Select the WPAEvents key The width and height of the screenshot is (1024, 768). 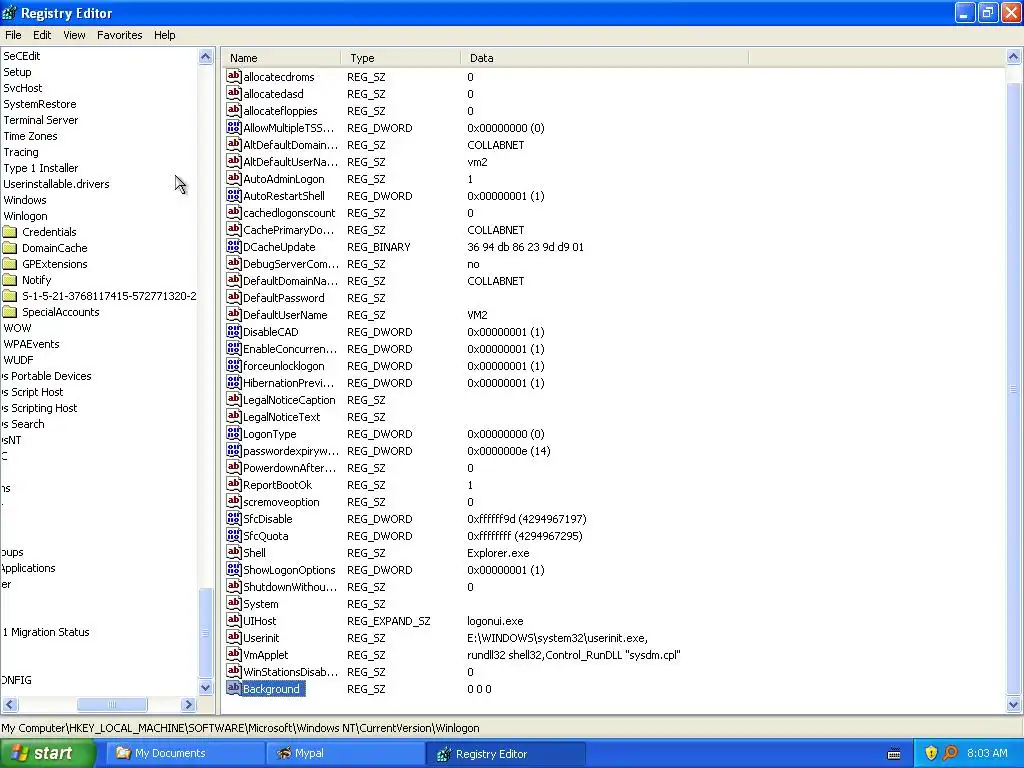point(31,344)
